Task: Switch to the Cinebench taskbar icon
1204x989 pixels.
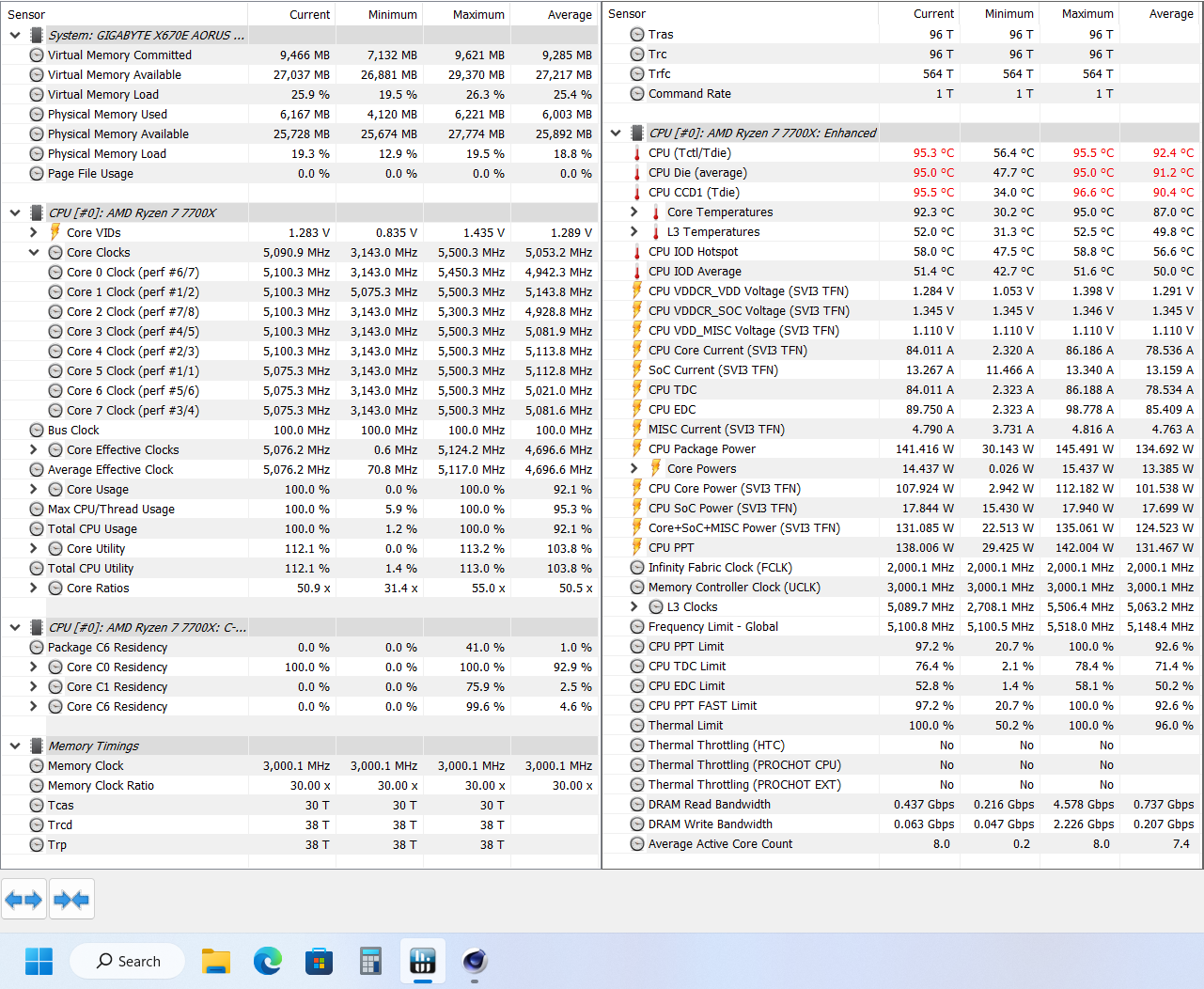Action: click(x=475, y=961)
